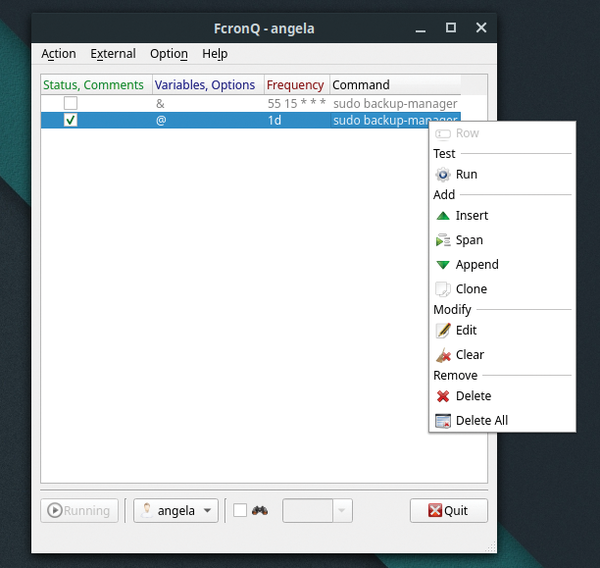Open the Option menu
The width and height of the screenshot is (600, 568).
coord(169,54)
